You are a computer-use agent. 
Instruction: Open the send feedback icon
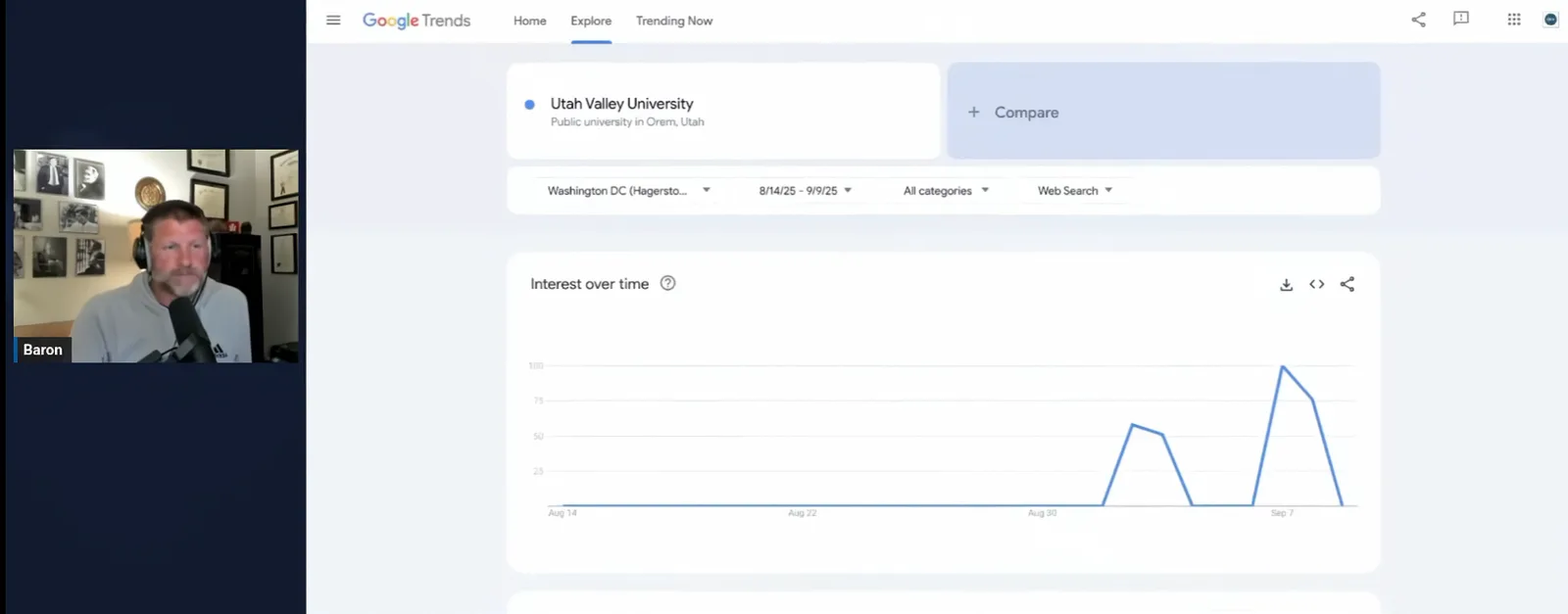coord(1461,19)
